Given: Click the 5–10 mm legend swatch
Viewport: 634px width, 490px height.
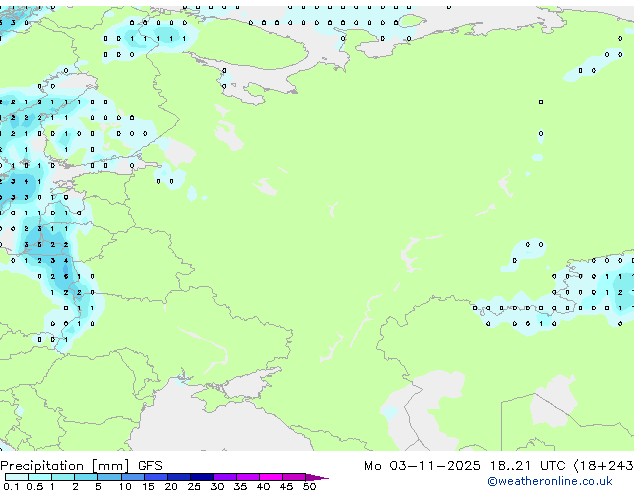Looking at the screenshot, I should [x=109, y=477].
